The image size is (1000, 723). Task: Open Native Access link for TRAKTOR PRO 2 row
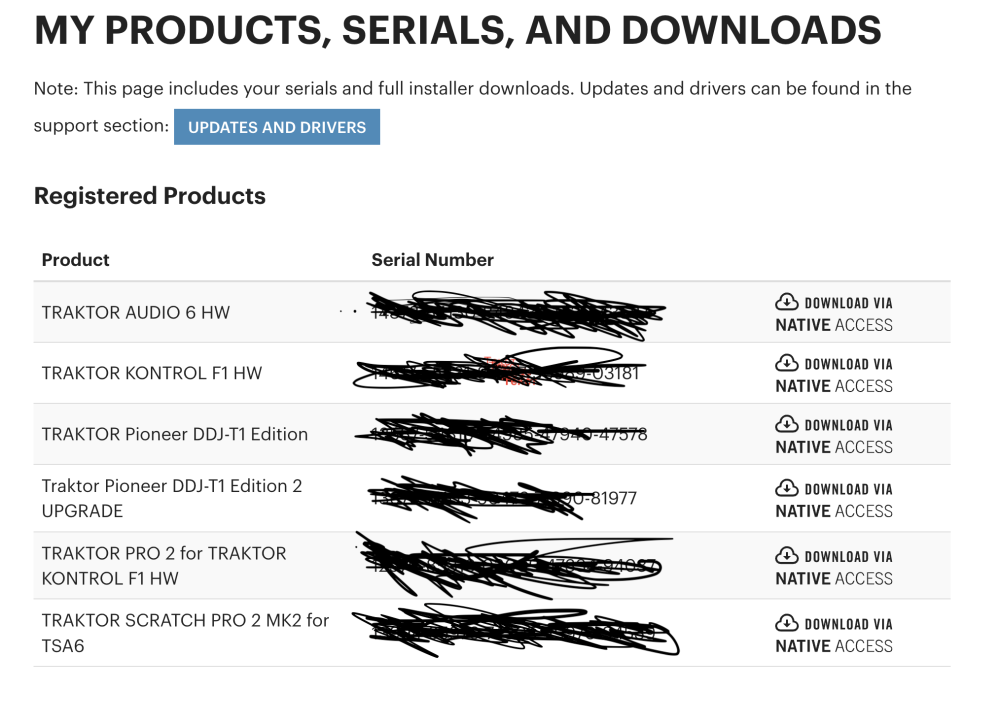[834, 567]
